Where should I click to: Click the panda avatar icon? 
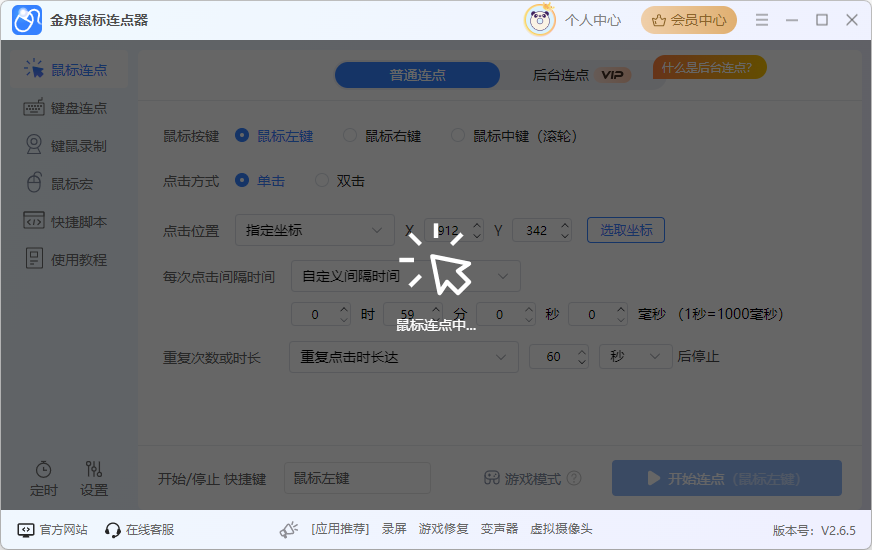[539, 21]
